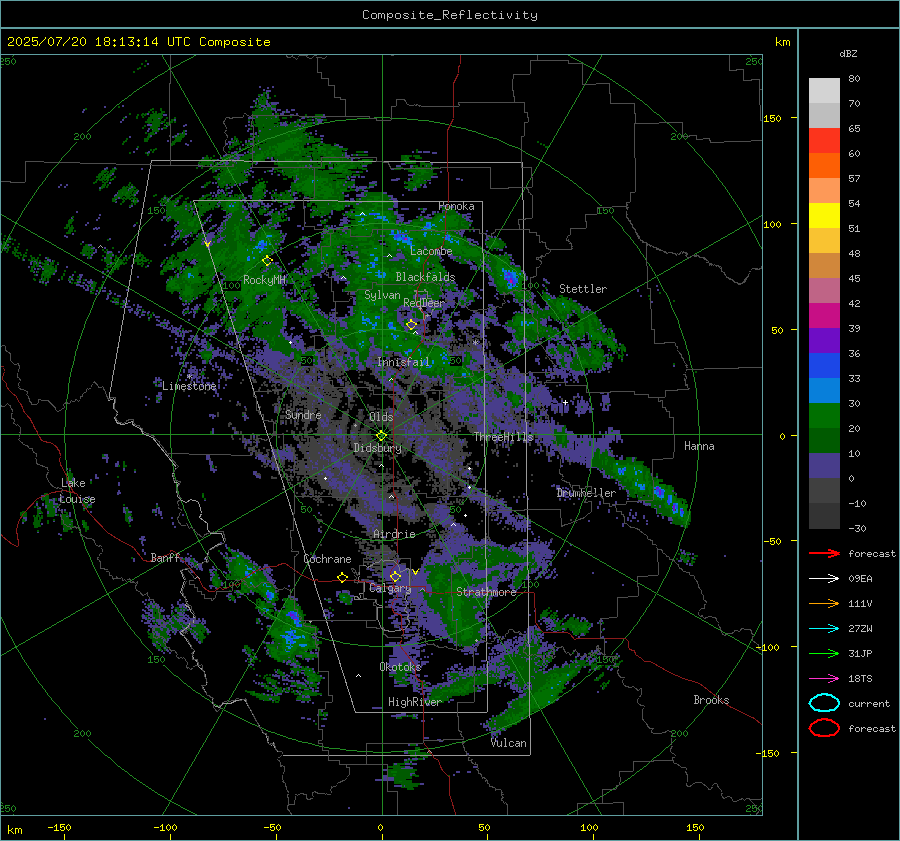900x841 pixels.
Task: Click the cyan 27ZW arrow in legend
Action: click(x=824, y=629)
